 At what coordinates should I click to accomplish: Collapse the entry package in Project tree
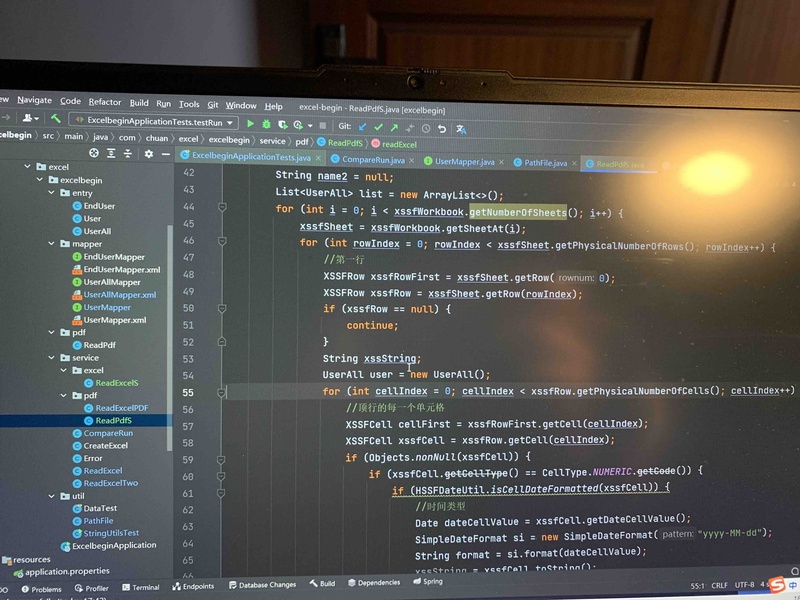[x=51, y=192]
